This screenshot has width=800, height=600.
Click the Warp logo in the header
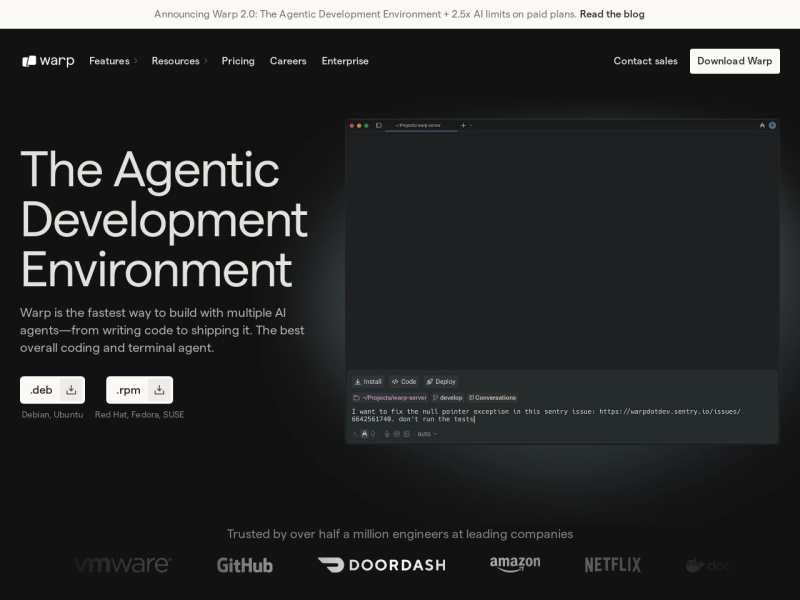tap(48, 61)
